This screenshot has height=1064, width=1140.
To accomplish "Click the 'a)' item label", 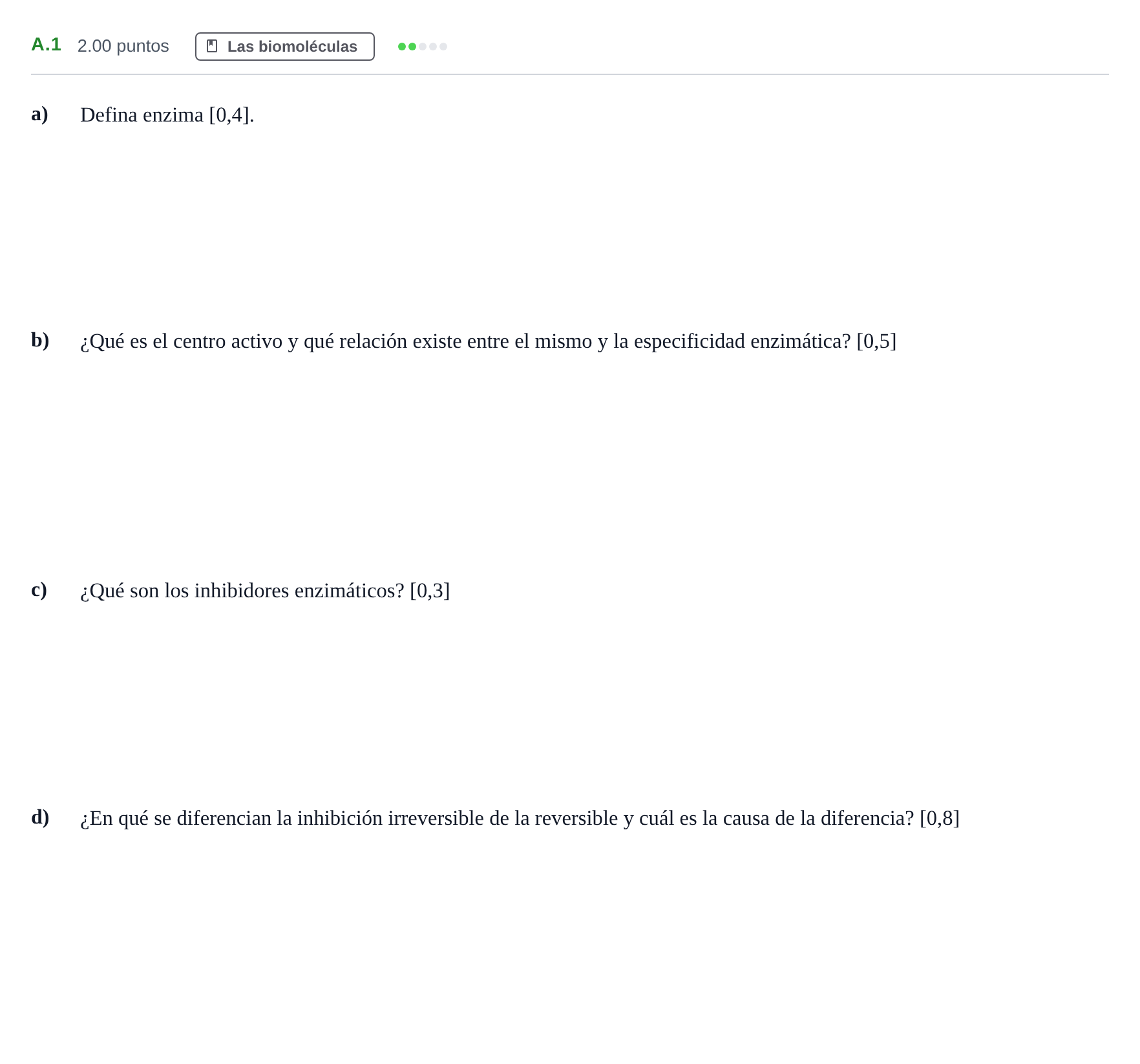I will click(39, 114).
